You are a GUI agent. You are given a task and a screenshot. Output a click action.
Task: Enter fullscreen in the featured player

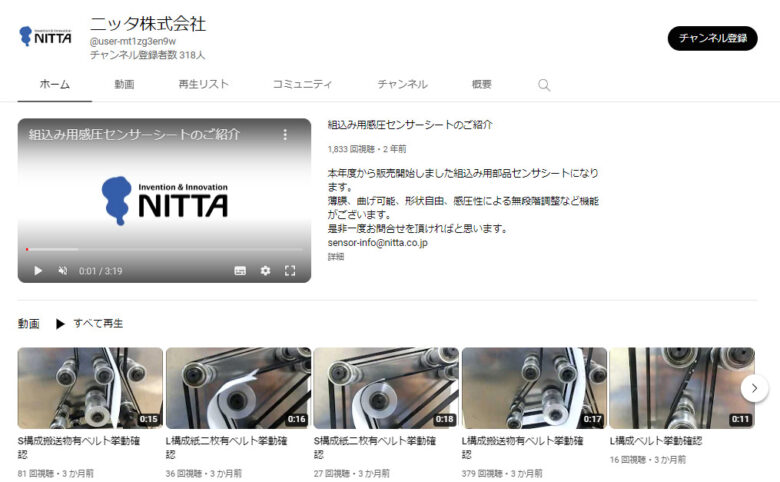tap(290, 271)
